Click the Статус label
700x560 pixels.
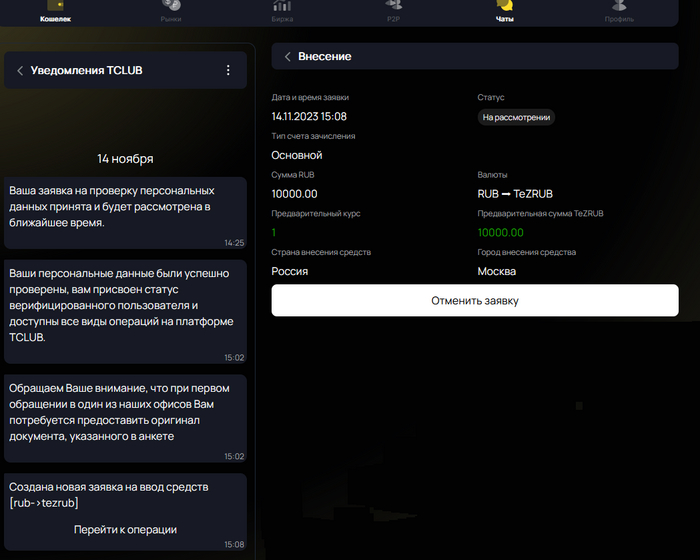(x=491, y=97)
